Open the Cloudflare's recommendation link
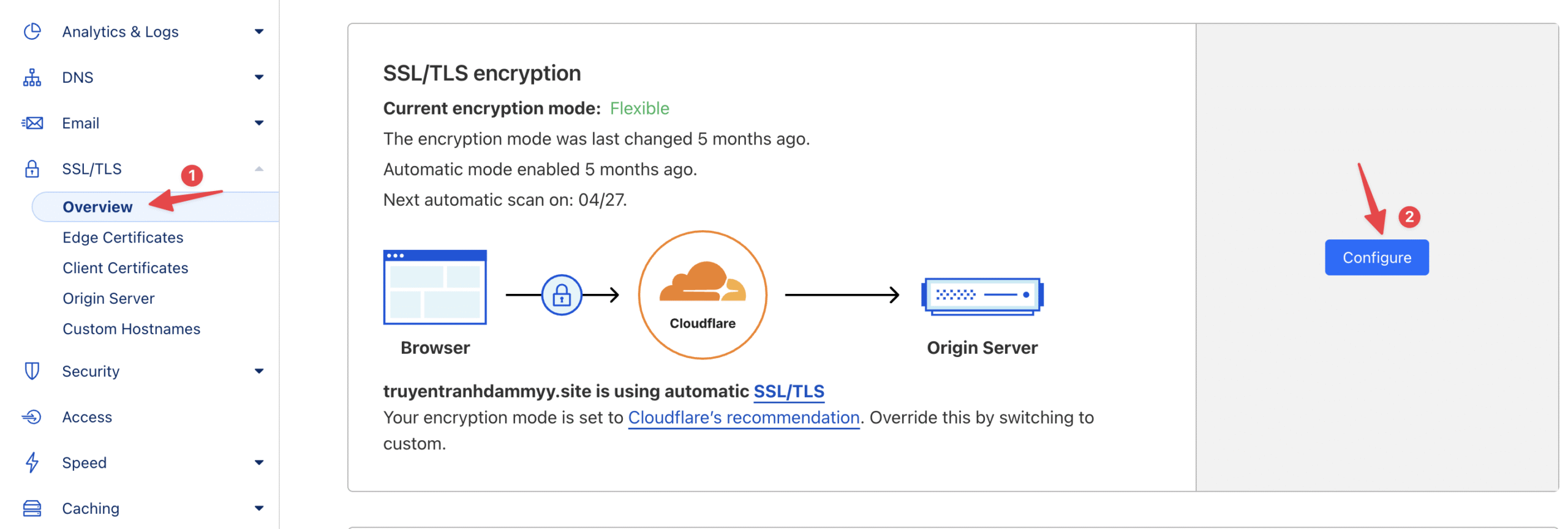Viewport: 1568px width, 529px height. pyautogui.click(x=743, y=418)
